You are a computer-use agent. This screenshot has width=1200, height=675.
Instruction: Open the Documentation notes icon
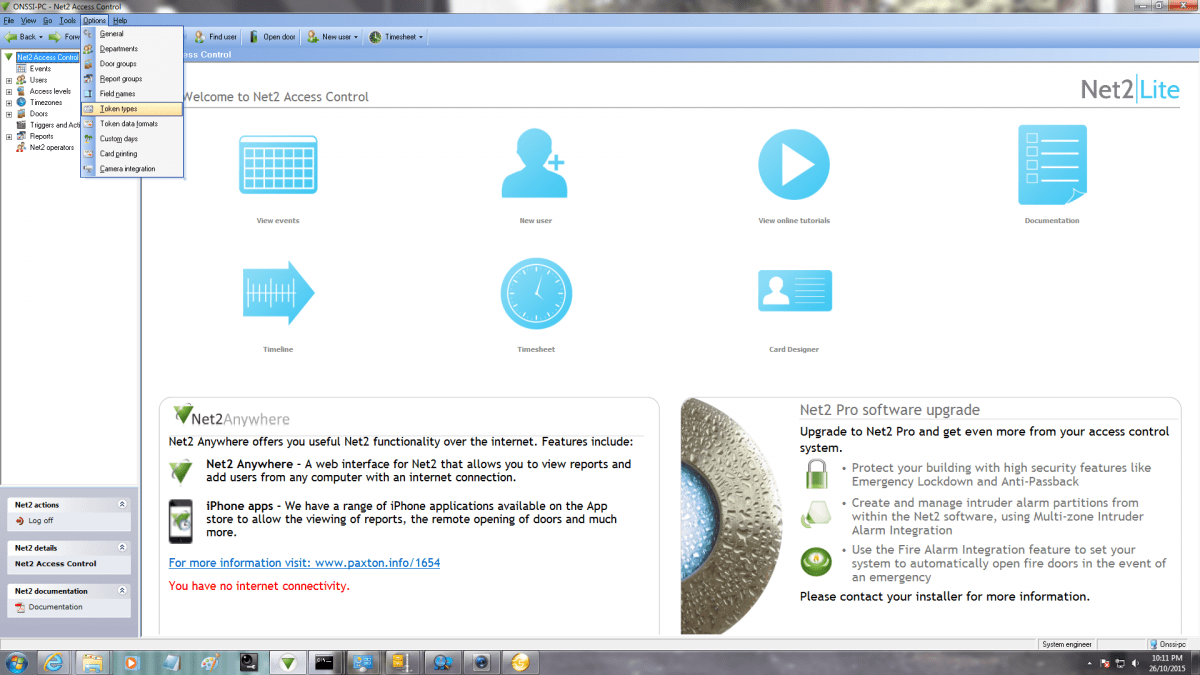(1052, 163)
